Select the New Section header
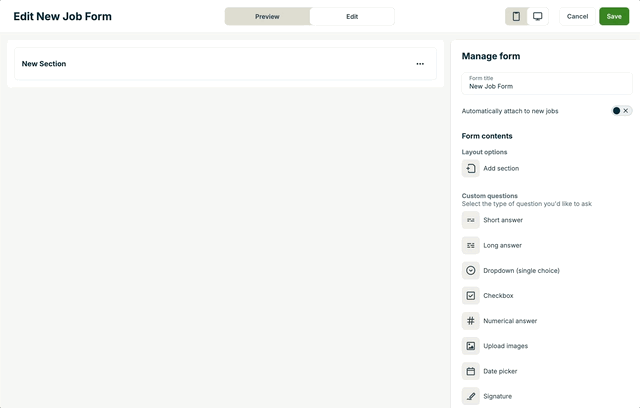Image resolution: width=640 pixels, height=408 pixels. pos(44,64)
